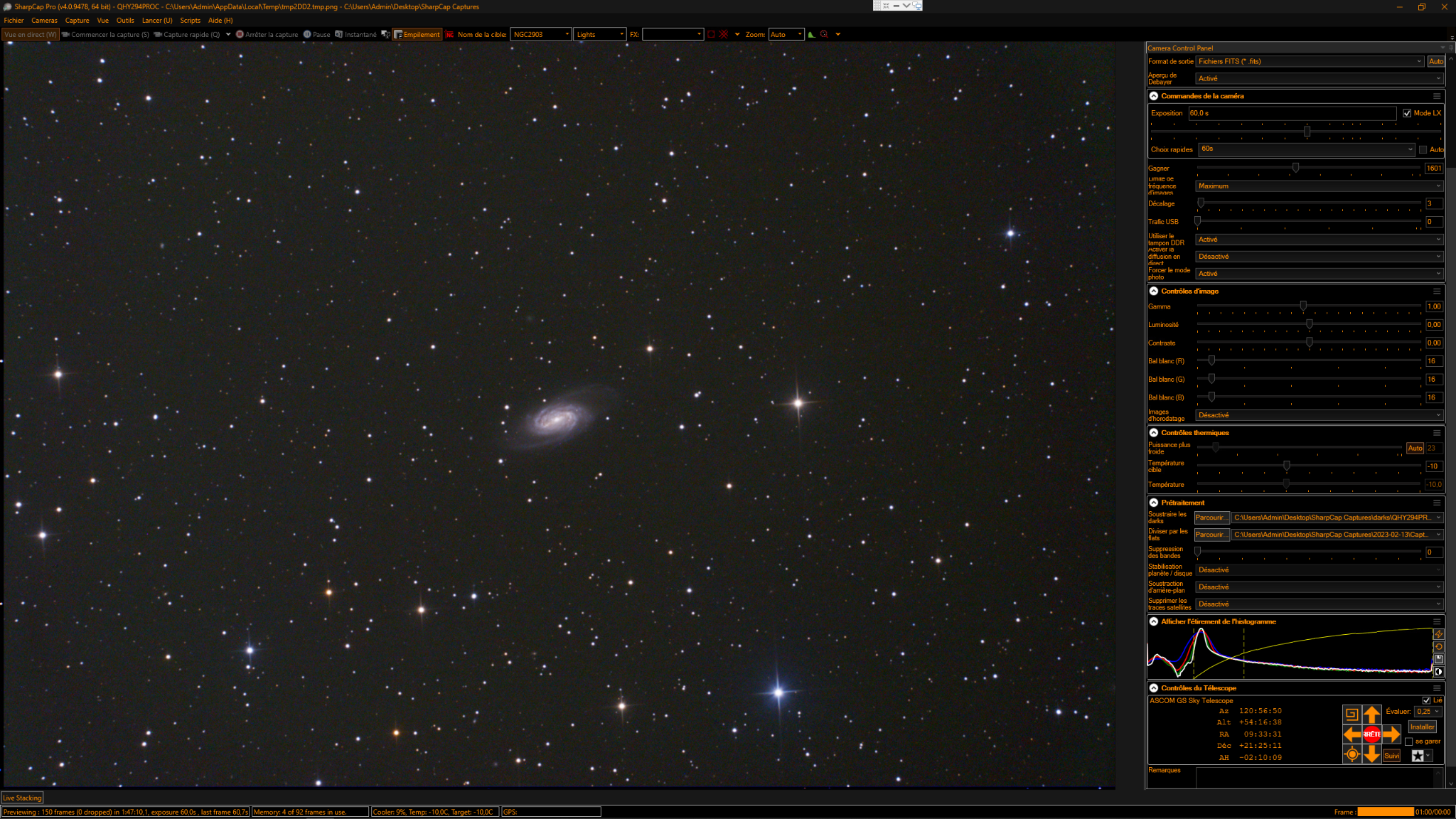Click the Contrôles du Télescope panel menu icon
The height and width of the screenshot is (819, 1456).
1437,688
